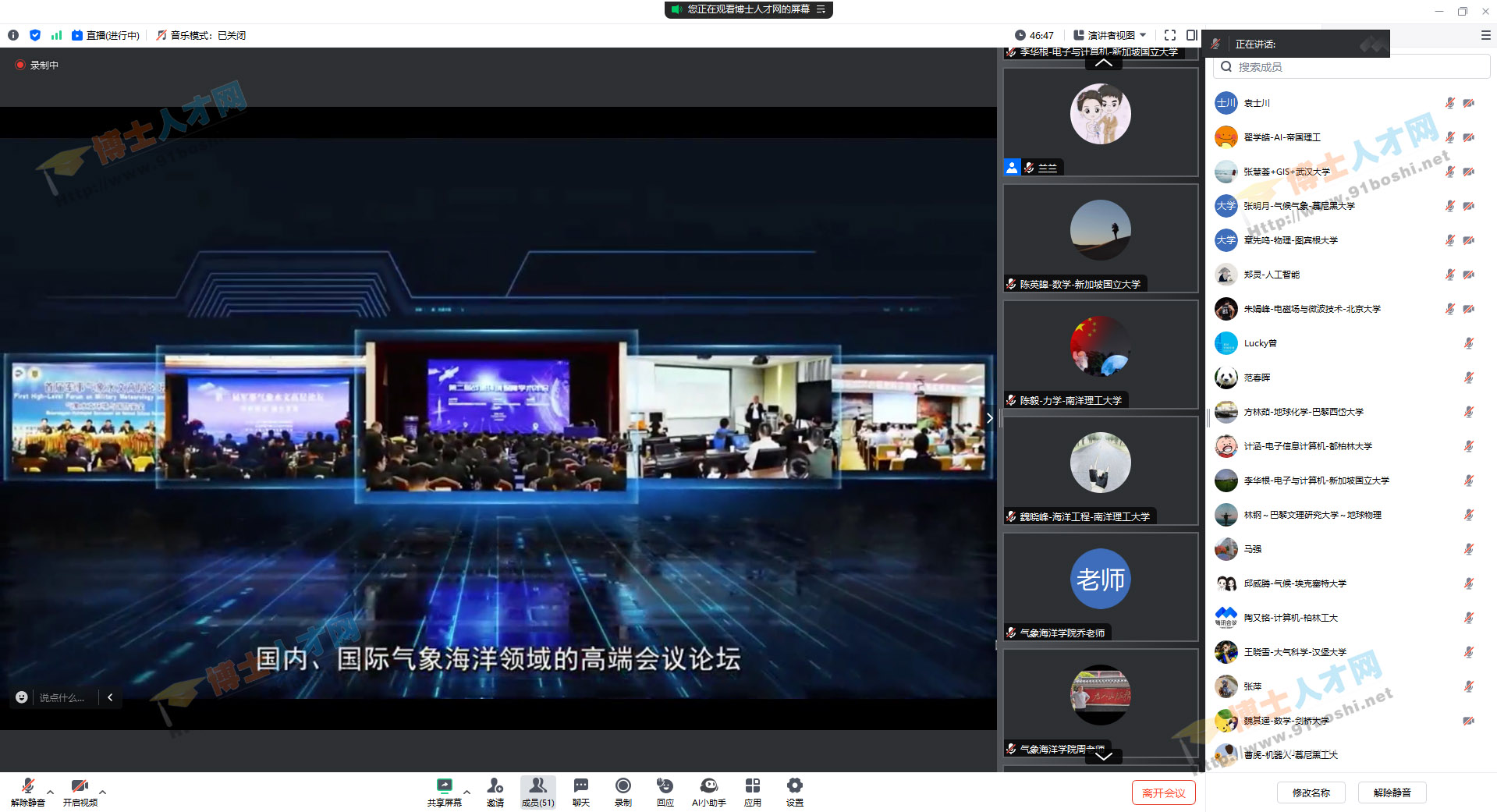Select member 张明月-气候气象-慕尼黑大学
1497x812 pixels.
(x=1350, y=206)
